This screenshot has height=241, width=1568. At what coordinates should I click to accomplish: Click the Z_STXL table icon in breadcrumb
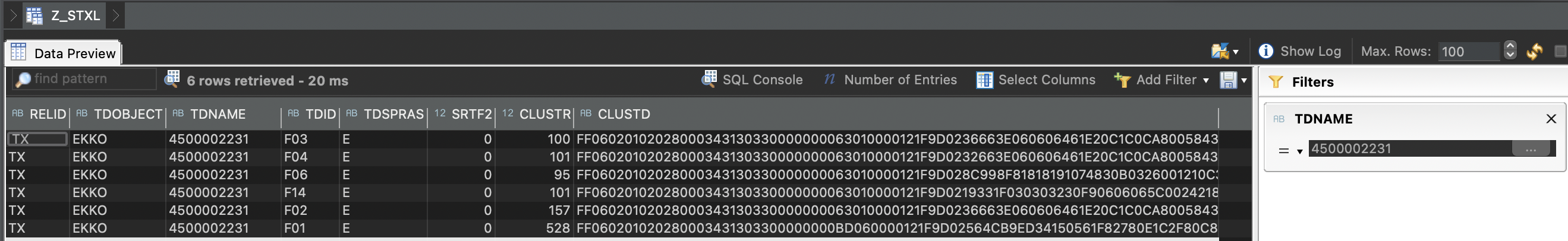point(34,16)
